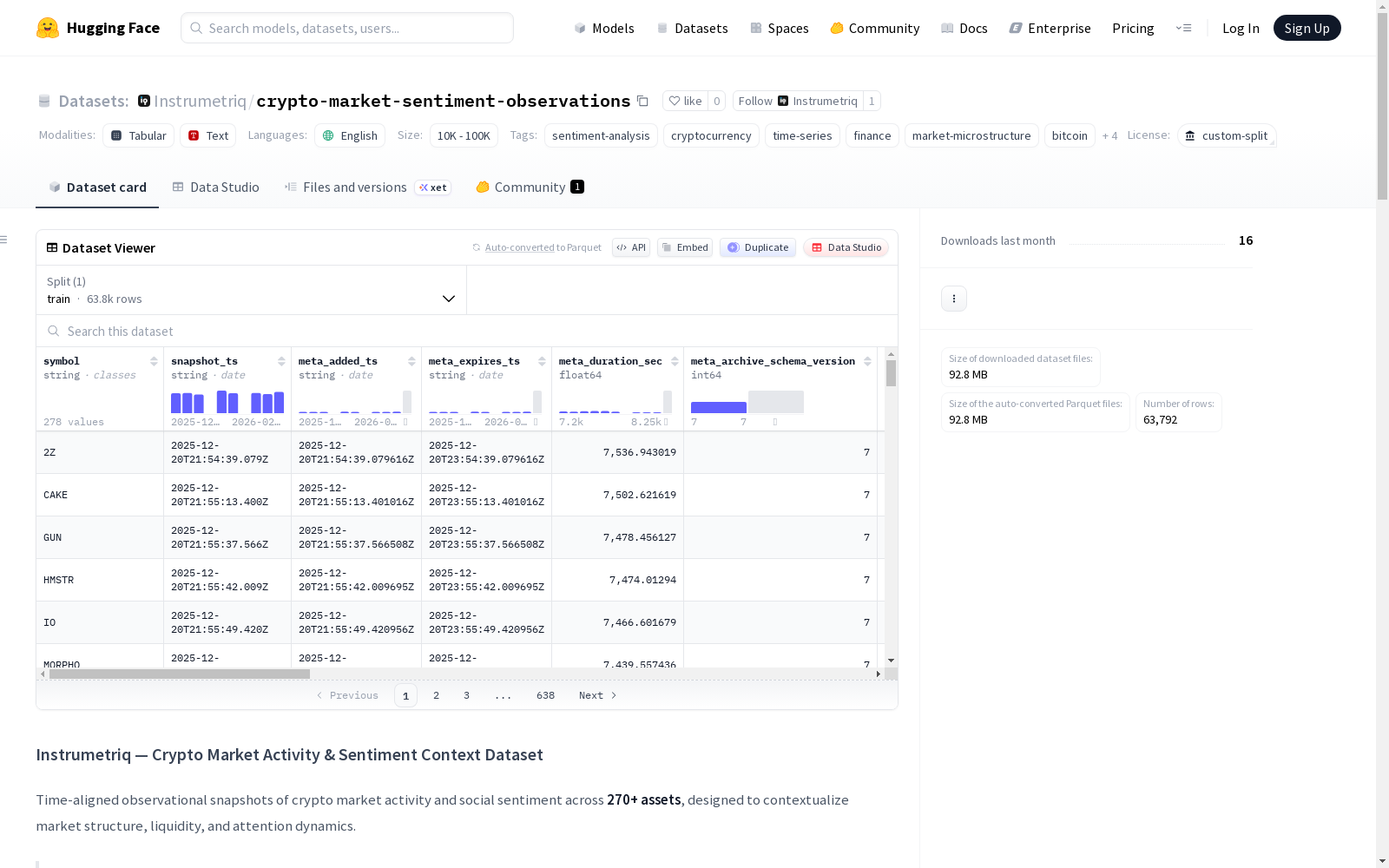Click the cryptocurrency tag
1389x868 pixels.
tap(711, 135)
